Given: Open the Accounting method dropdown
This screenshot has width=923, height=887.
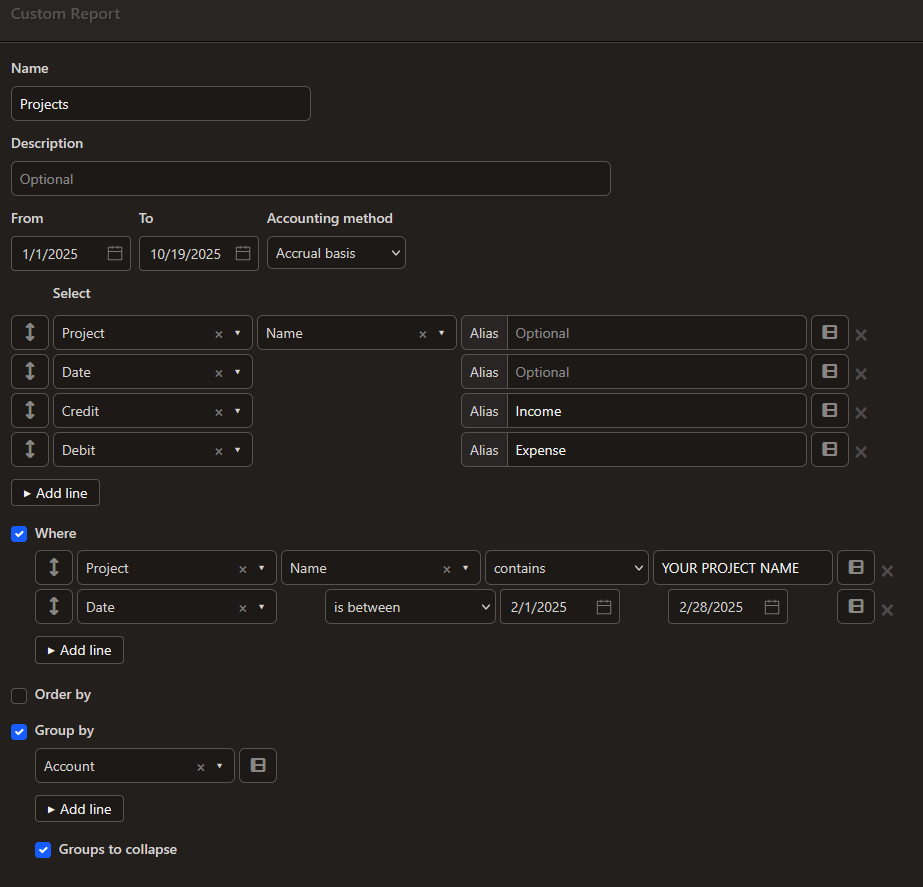Looking at the screenshot, I should [336, 253].
